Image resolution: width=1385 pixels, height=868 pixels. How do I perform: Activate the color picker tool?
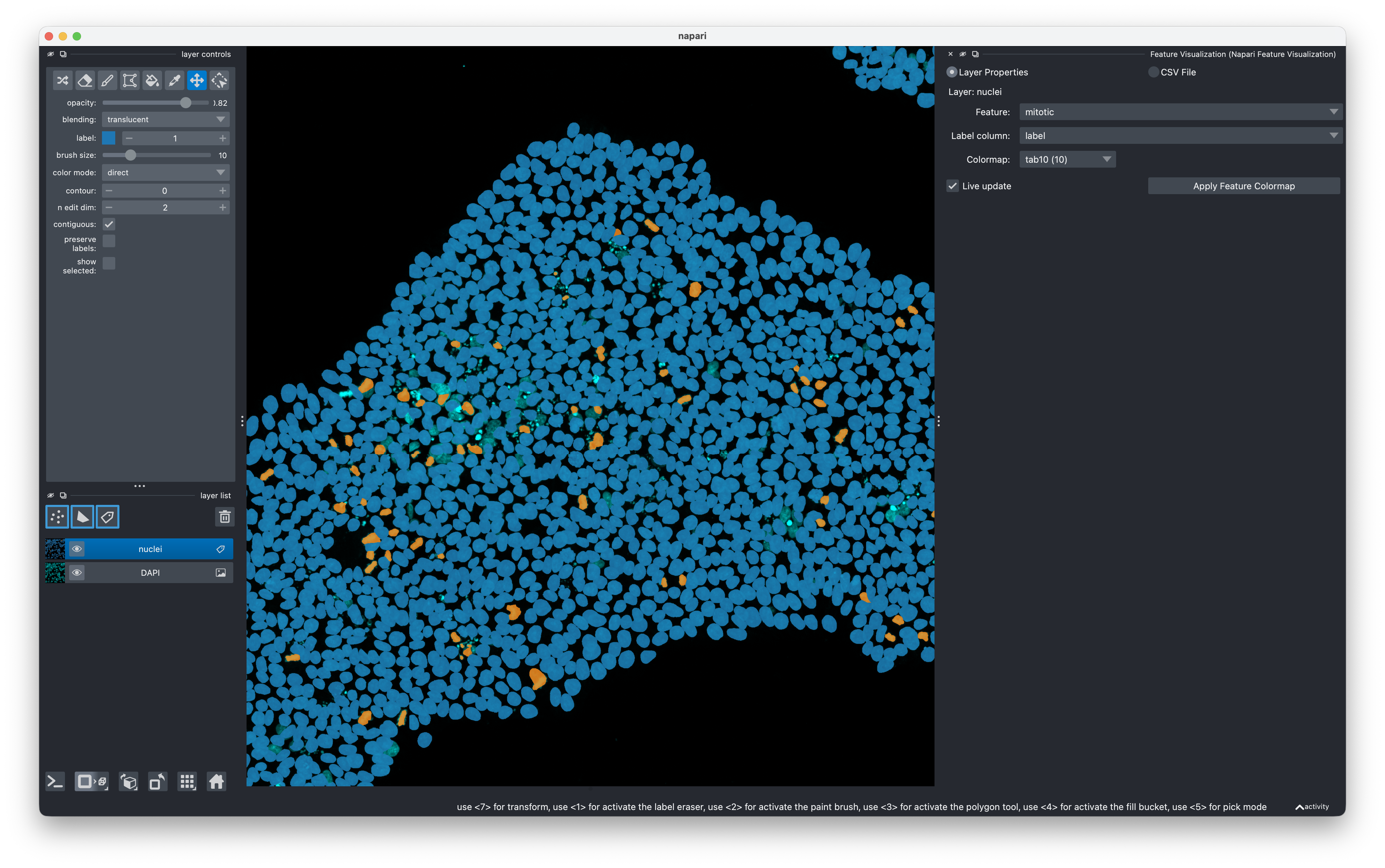pos(175,80)
